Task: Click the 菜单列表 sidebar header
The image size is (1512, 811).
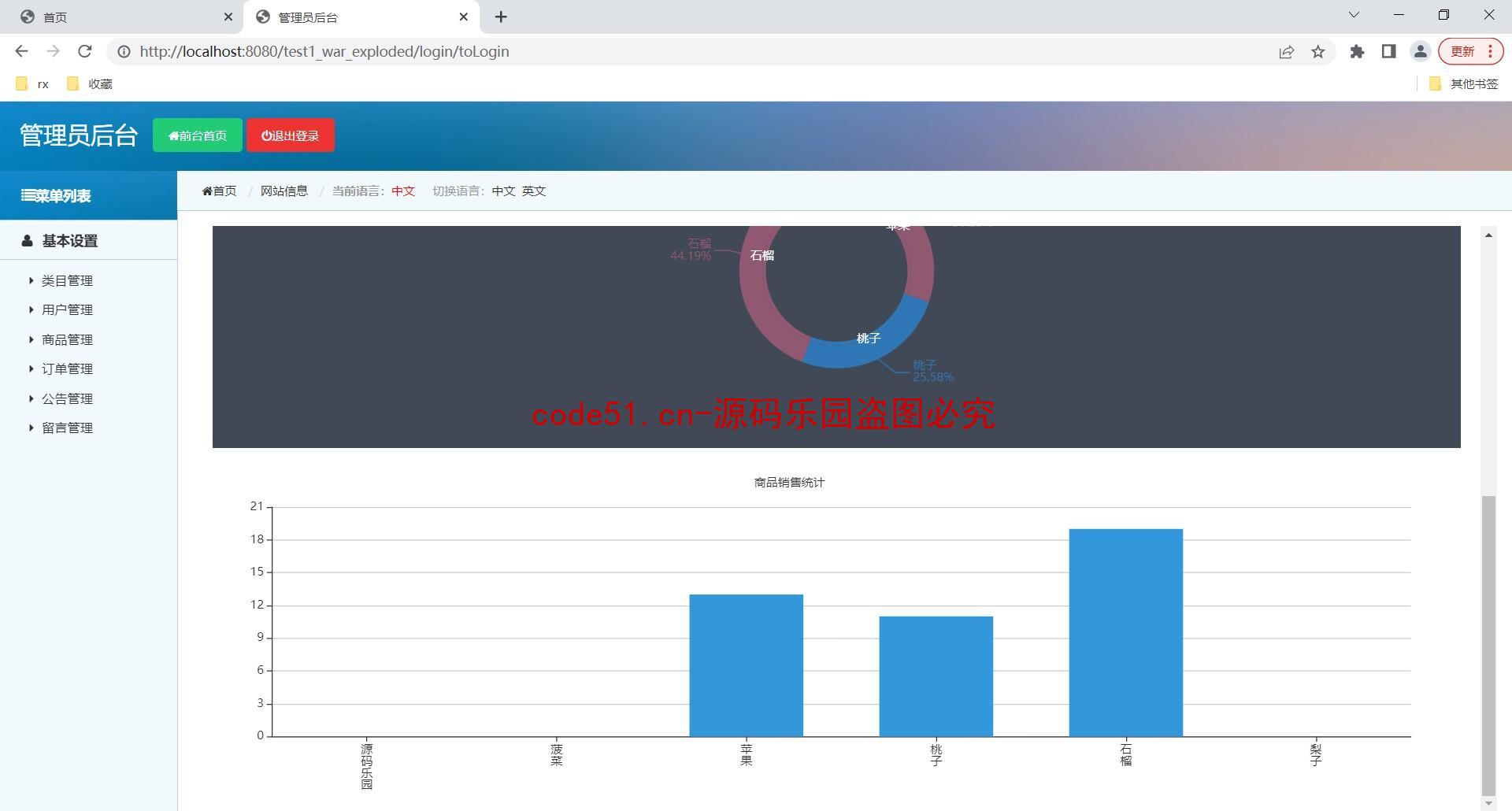Action: click(x=88, y=195)
